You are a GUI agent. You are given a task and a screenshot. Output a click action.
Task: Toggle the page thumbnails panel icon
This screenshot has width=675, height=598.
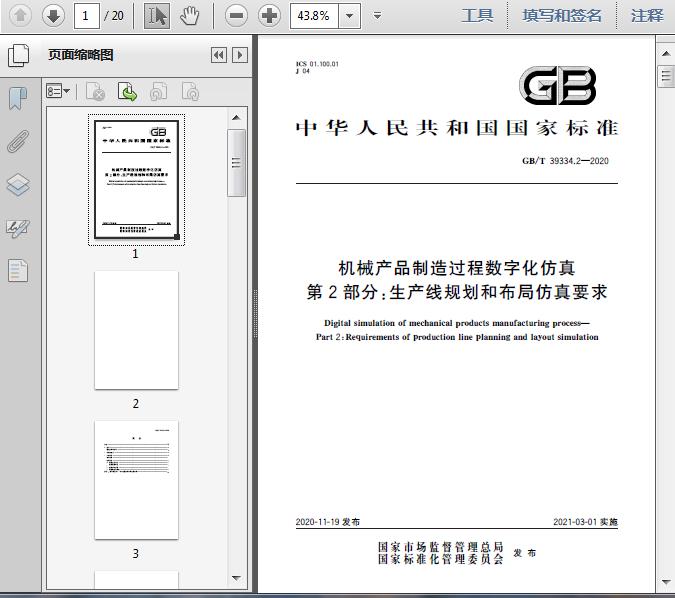pos(18,55)
